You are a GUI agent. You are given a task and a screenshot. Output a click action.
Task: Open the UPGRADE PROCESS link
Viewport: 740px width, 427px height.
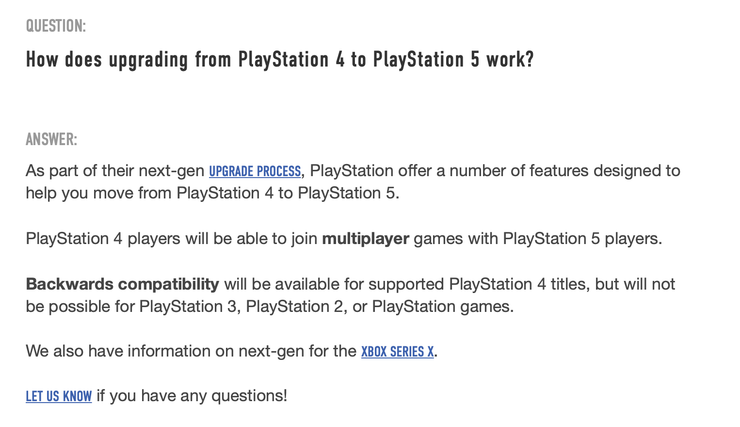coord(254,171)
